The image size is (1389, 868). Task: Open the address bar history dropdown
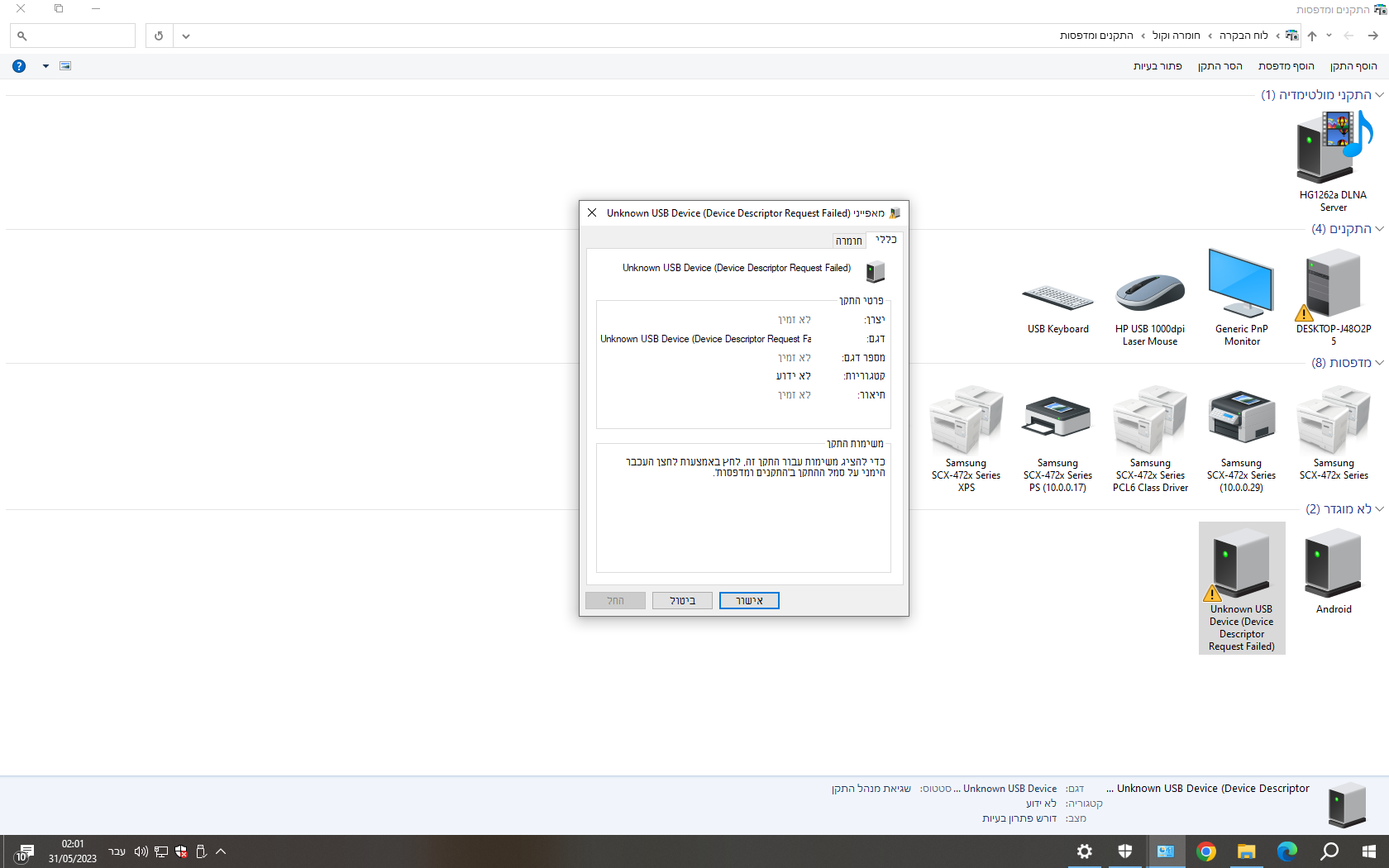[x=186, y=36]
